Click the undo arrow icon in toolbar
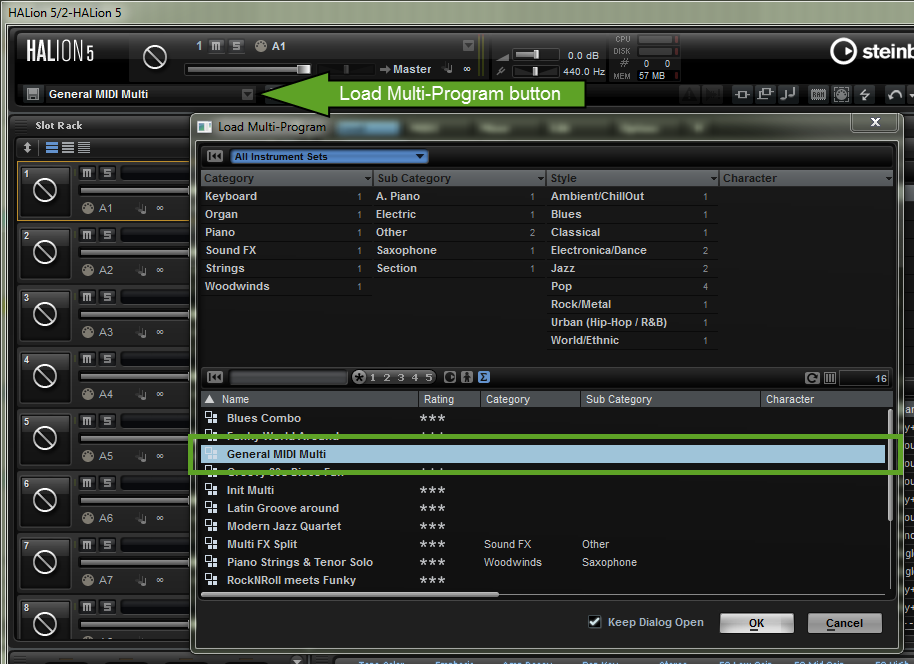The image size is (914, 664). [895, 94]
